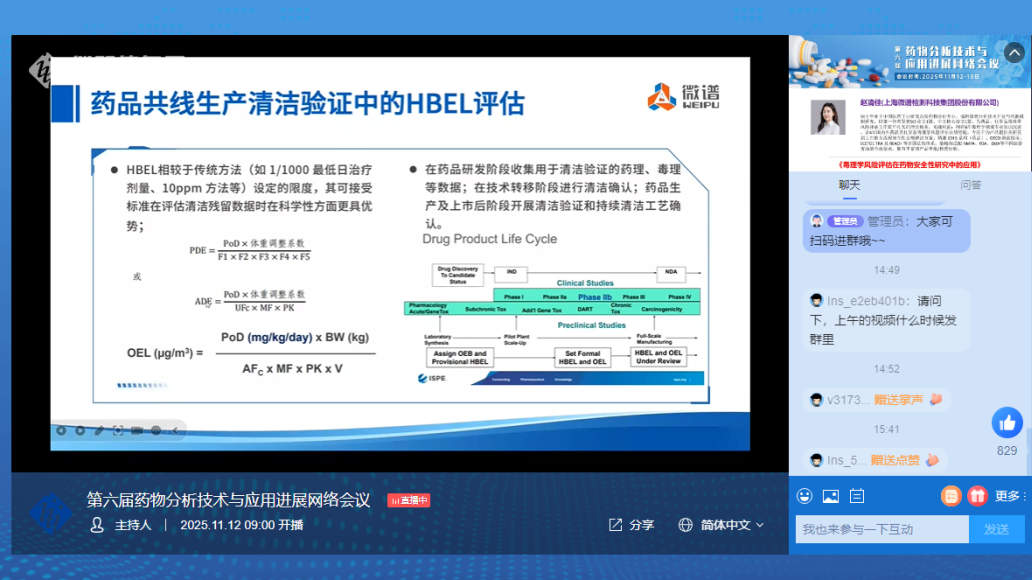Image resolution: width=1032 pixels, height=580 pixels.
Task: Click the thumbs-up like button
Action: (1006, 422)
